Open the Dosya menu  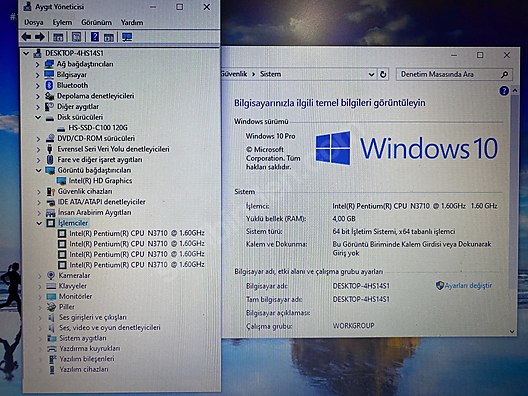[34, 23]
